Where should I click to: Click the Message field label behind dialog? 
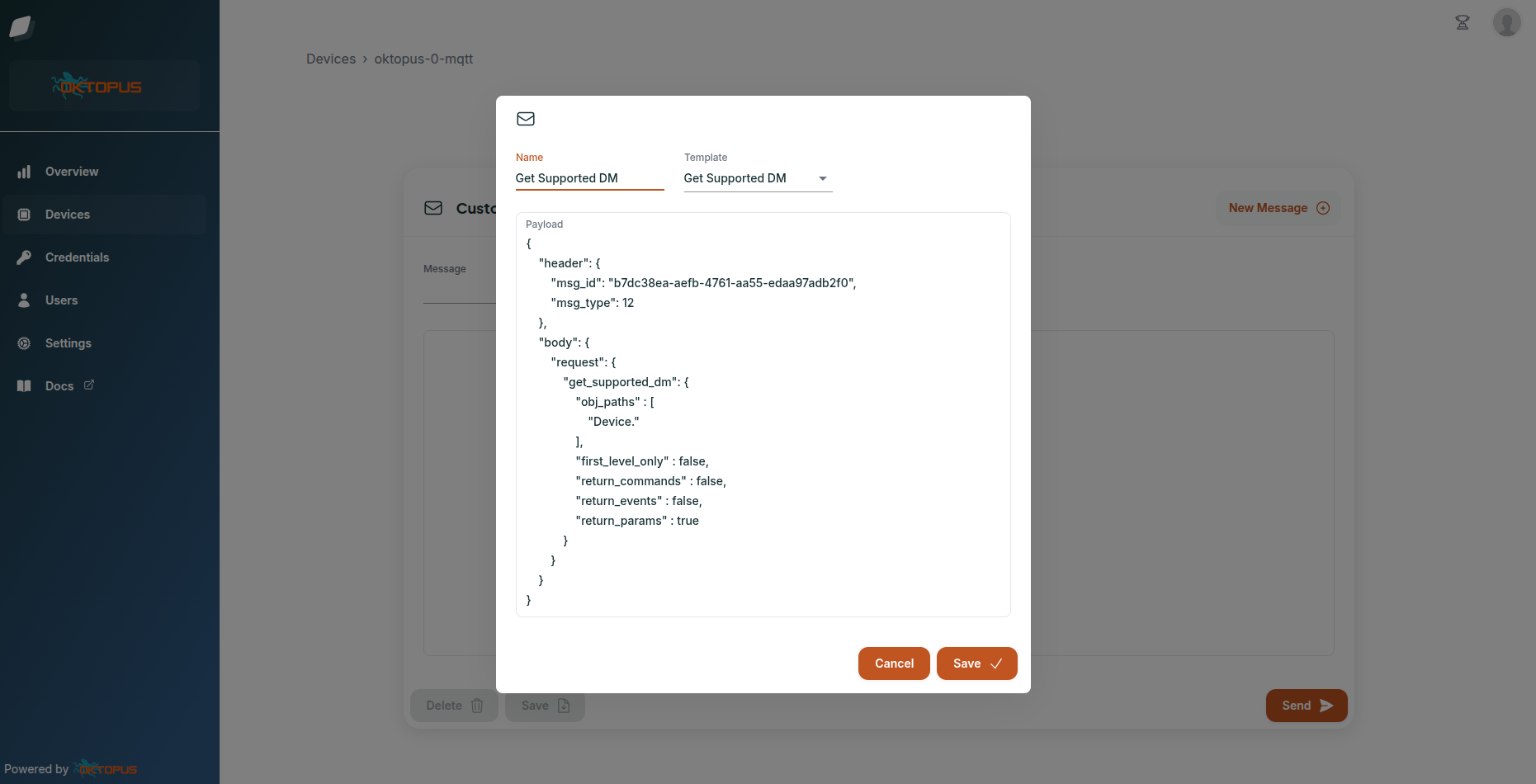pyautogui.click(x=445, y=269)
